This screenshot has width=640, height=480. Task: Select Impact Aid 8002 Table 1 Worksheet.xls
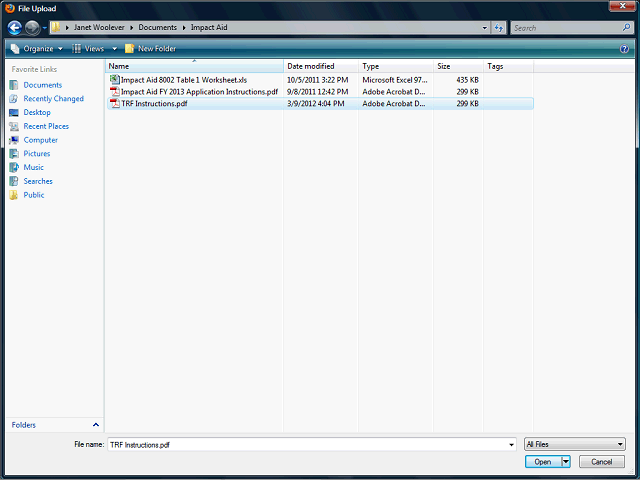184,80
